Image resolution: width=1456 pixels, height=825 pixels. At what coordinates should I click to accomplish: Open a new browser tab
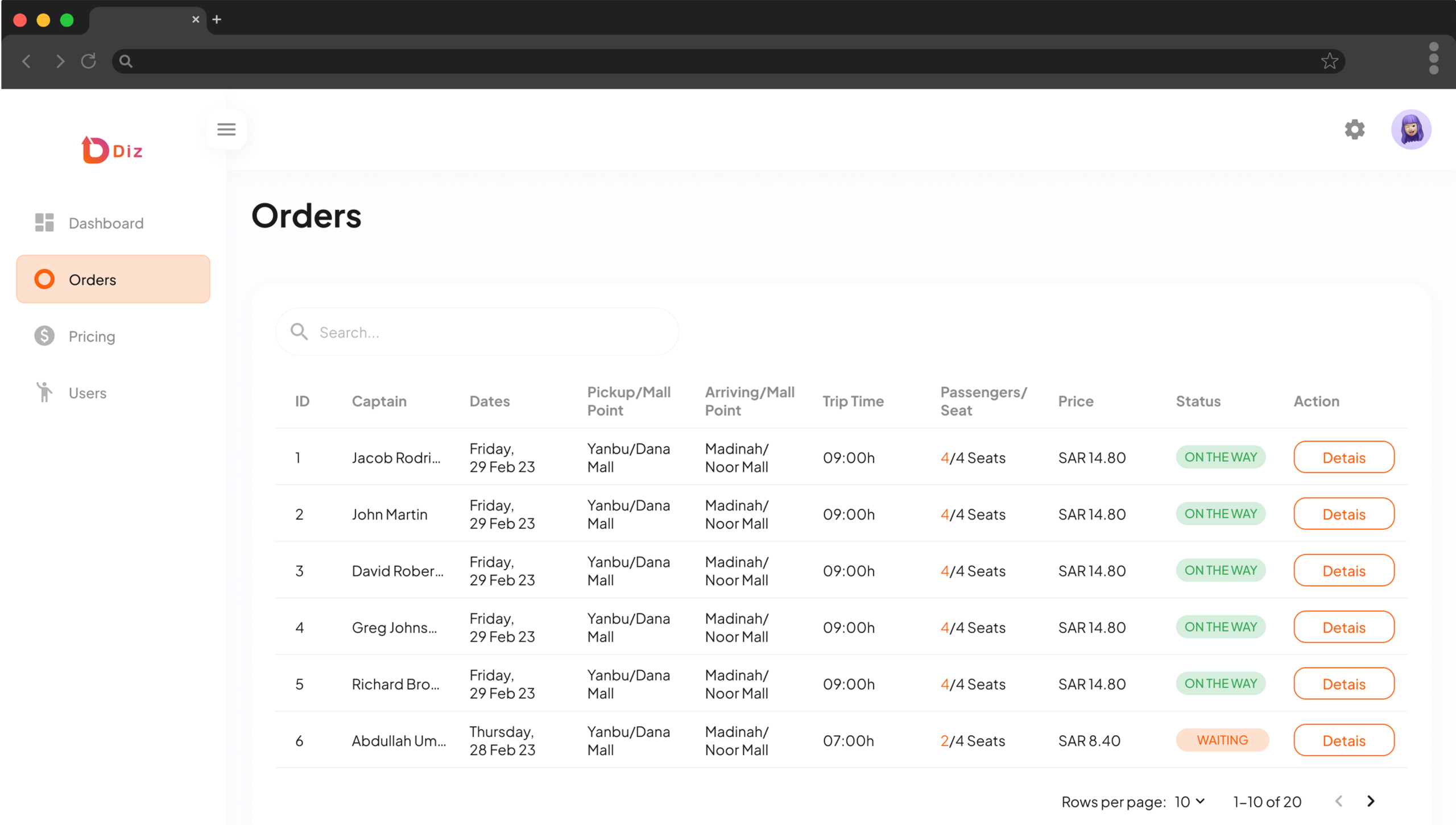click(x=217, y=19)
